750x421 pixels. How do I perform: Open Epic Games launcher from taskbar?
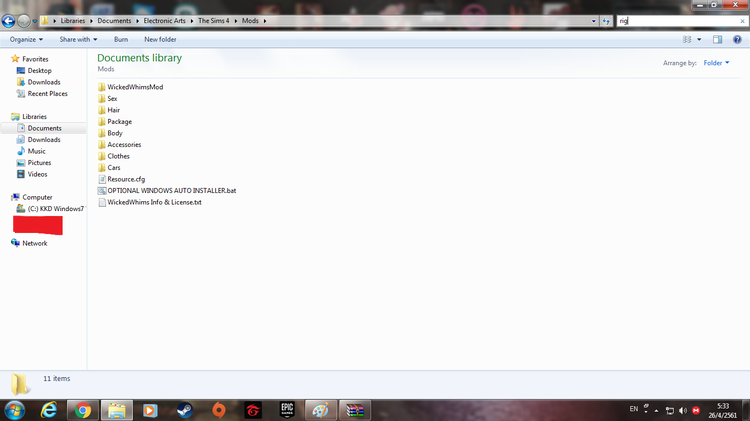287,410
